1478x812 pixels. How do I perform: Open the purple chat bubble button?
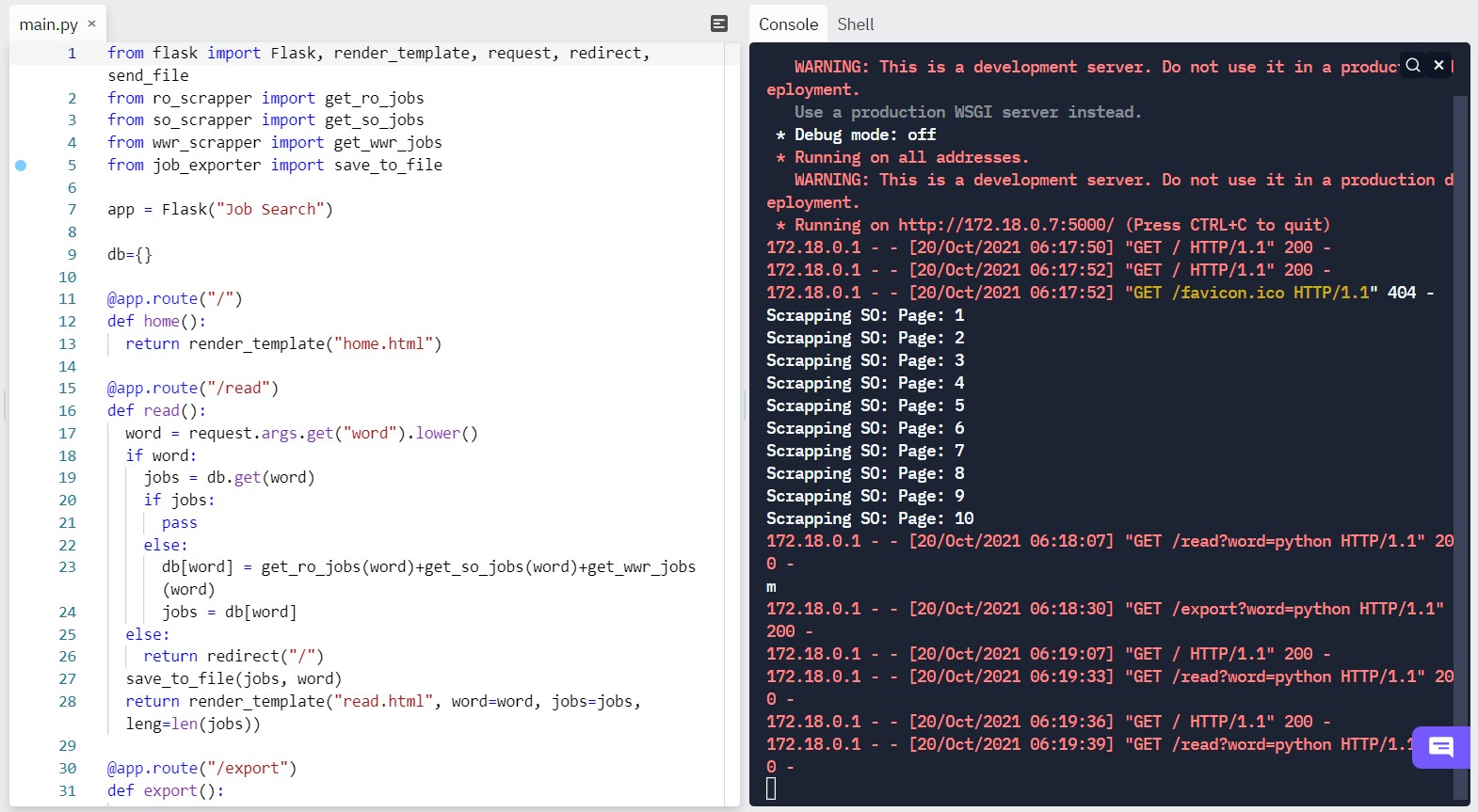1440,747
